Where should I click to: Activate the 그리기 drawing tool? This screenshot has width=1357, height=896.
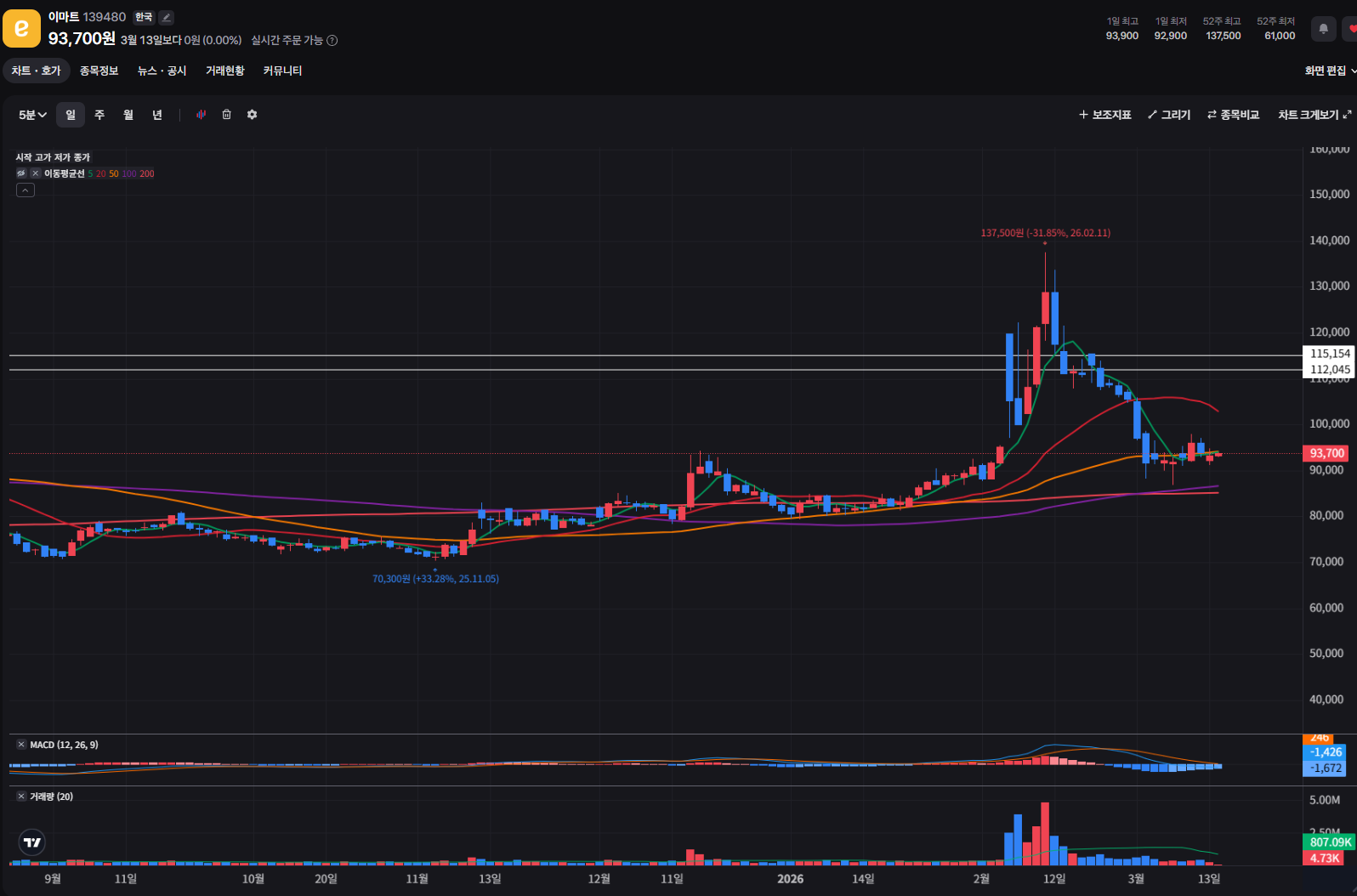(1169, 115)
